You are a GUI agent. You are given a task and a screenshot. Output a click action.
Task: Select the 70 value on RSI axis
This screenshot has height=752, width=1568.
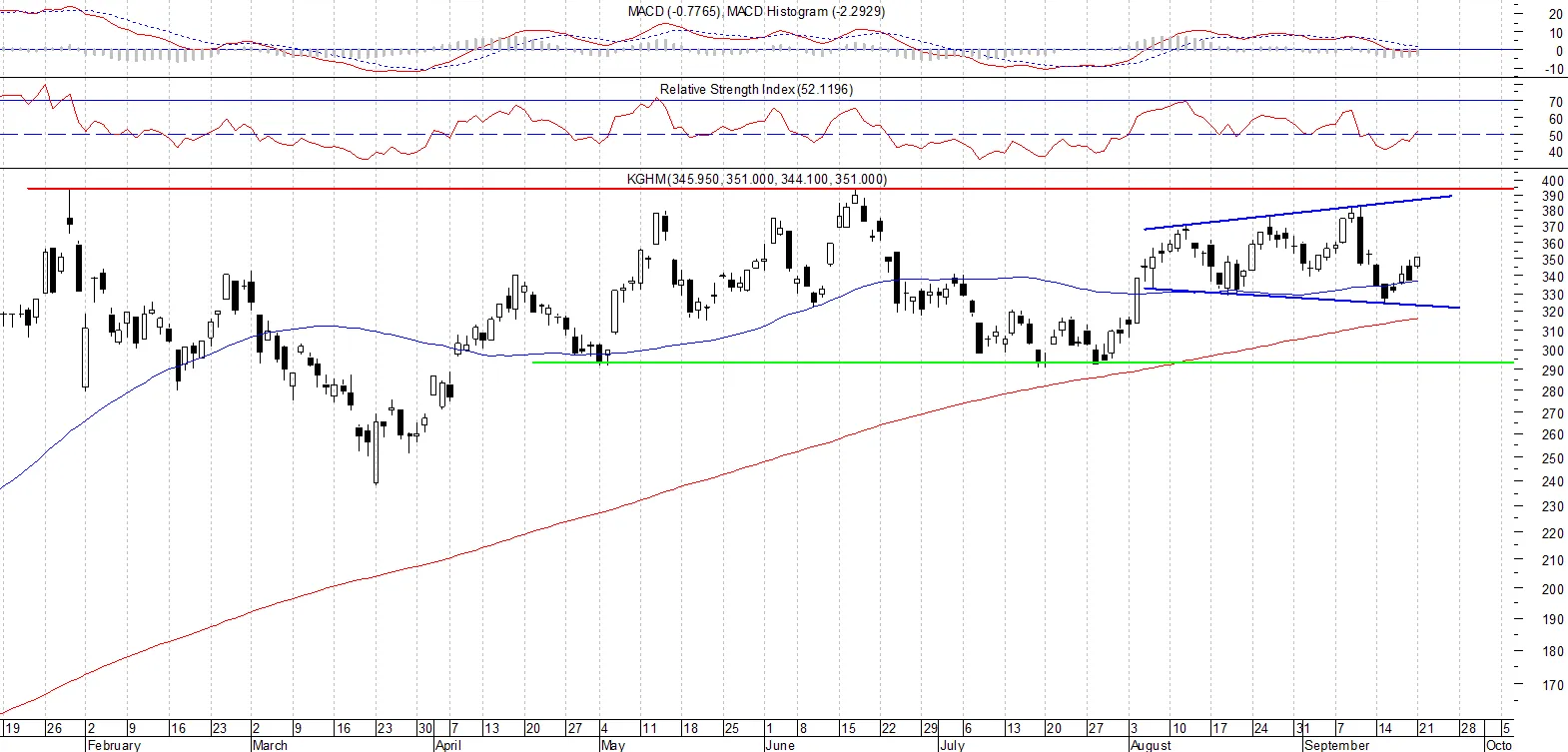click(1556, 102)
